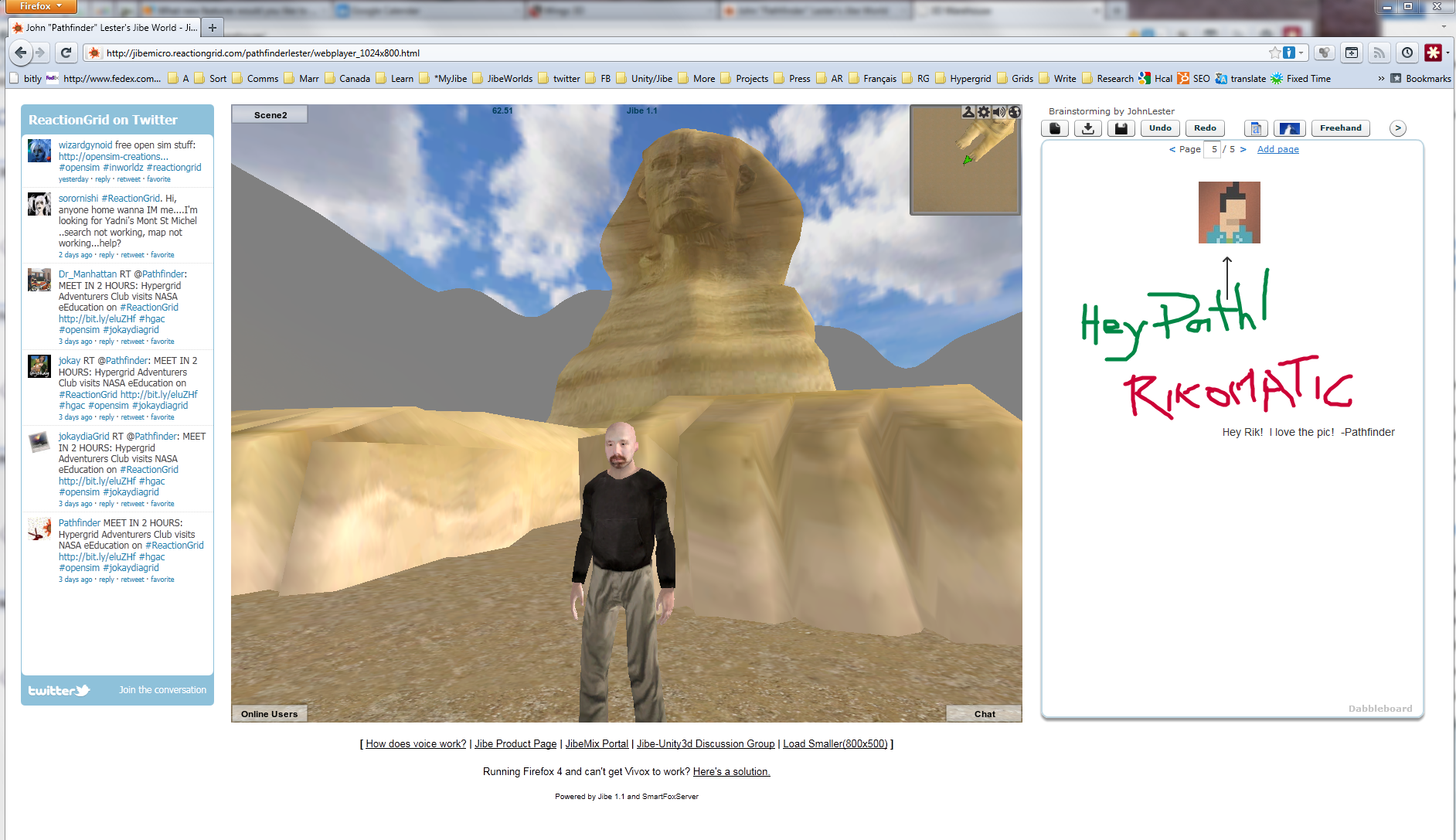Screen dimensions: 1456x840
Task: Click the Add page link
Action: click(1277, 149)
